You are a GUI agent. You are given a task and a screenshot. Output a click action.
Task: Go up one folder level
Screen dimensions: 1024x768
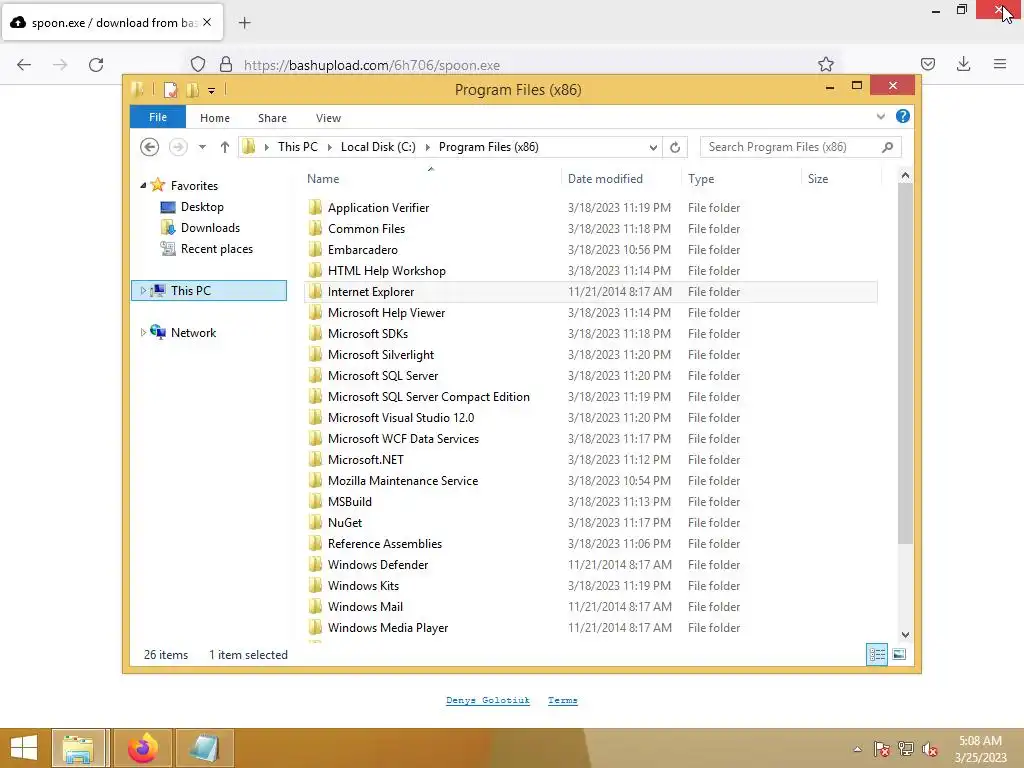point(225,147)
